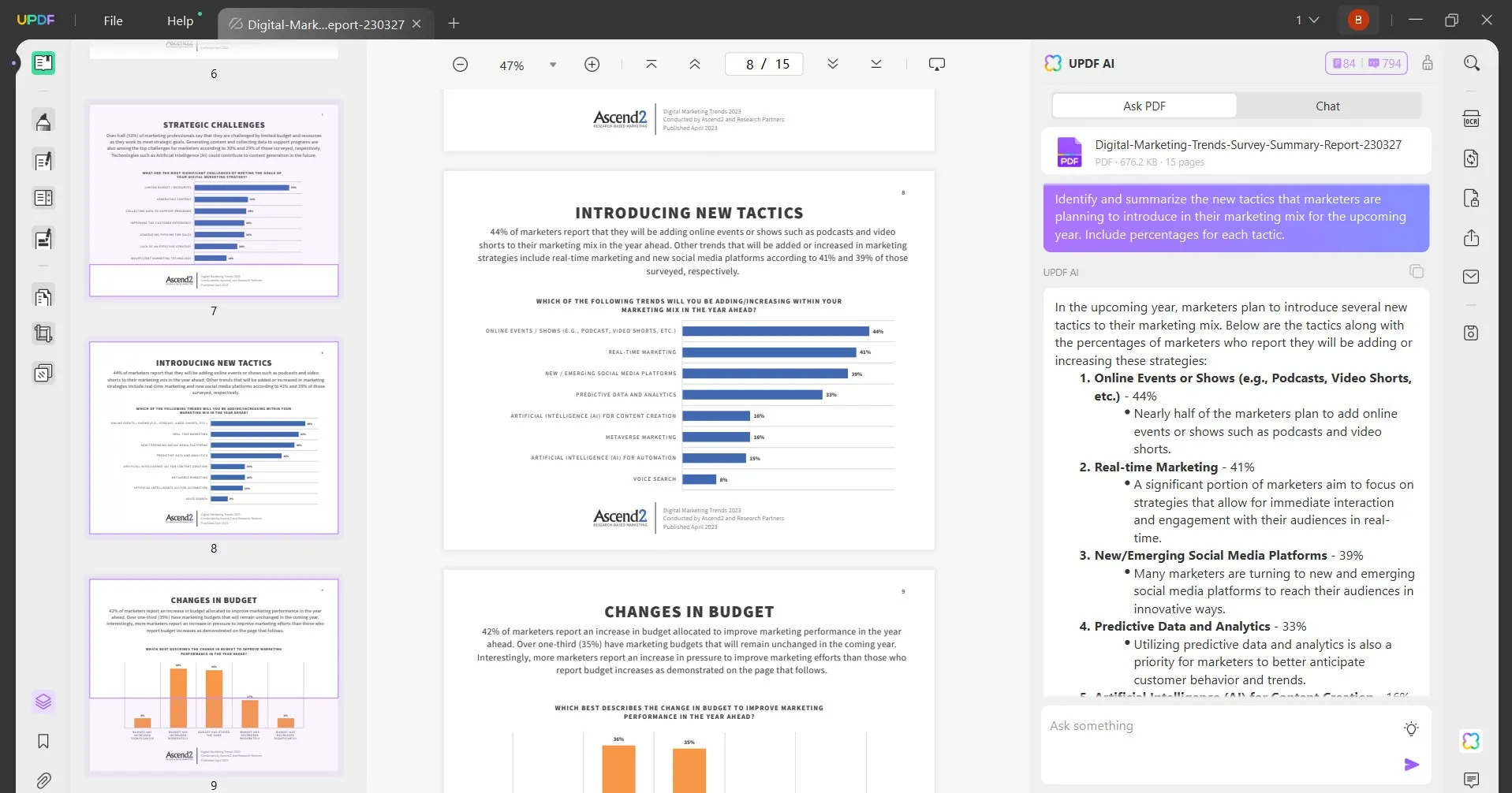The image size is (1512, 793).
Task: Select page 7 thumbnail Strategic Challenges
Action: (214, 200)
